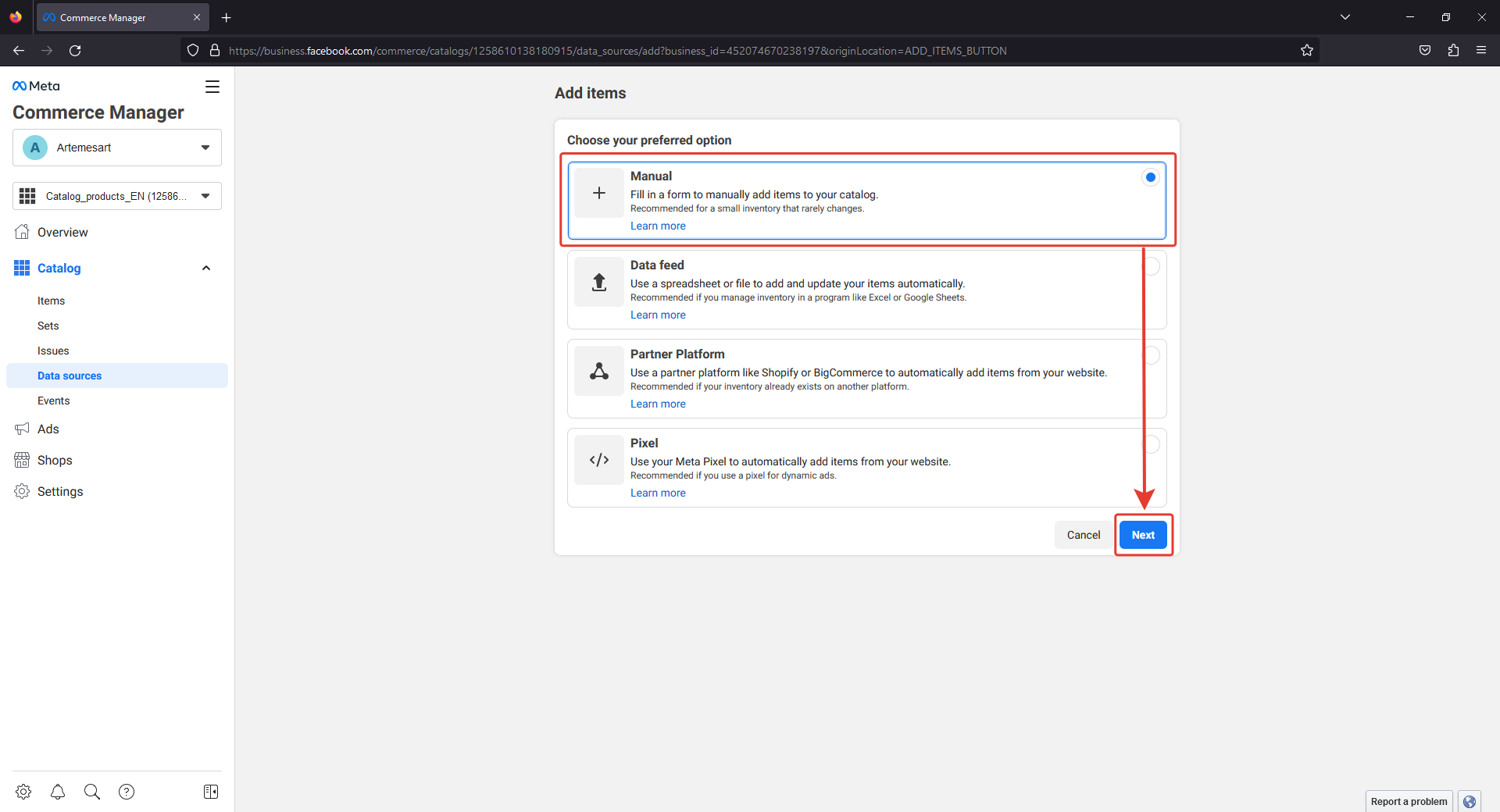The image size is (1500, 812).
Task: Click the Catalog label in sidebar
Action: click(59, 268)
